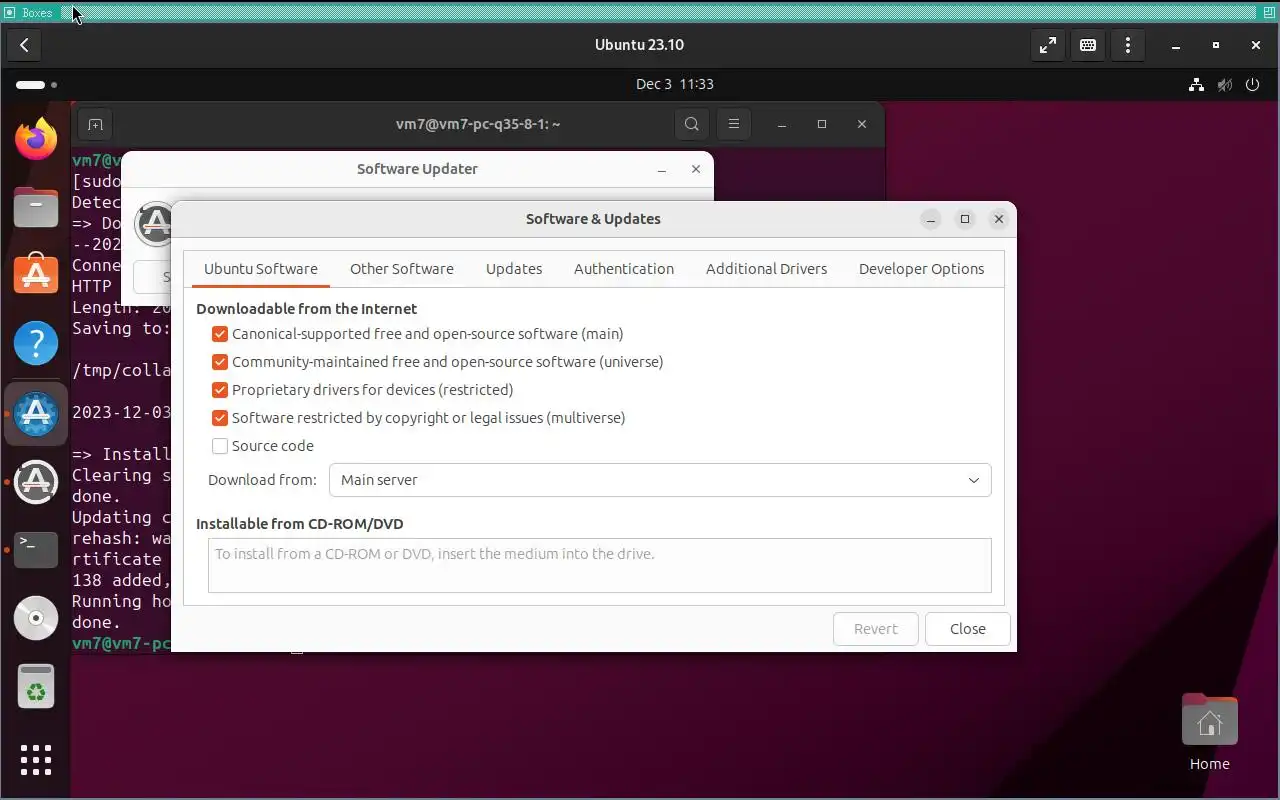Open the Files manager dock icon

36,207
